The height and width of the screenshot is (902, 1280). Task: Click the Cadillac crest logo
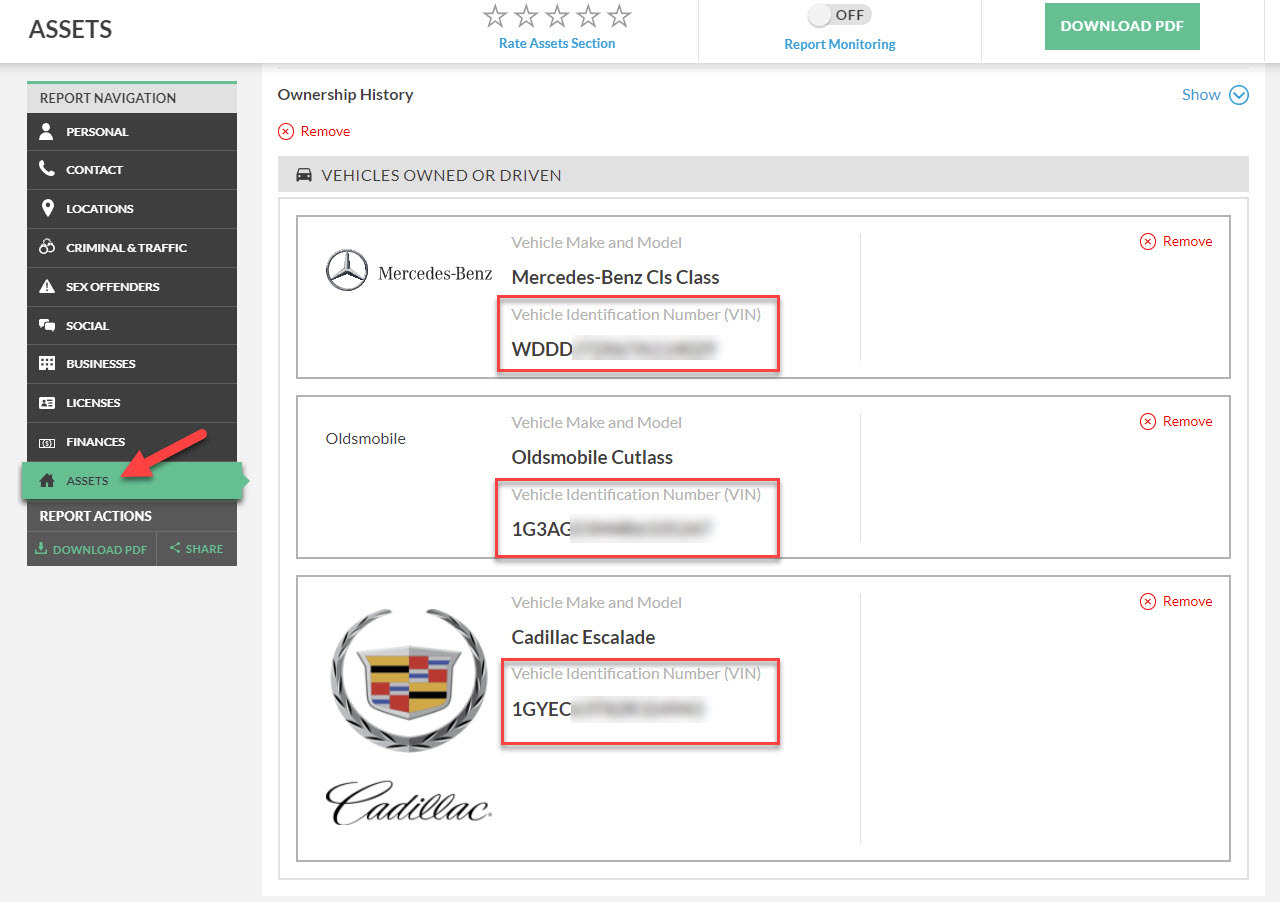(x=409, y=679)
